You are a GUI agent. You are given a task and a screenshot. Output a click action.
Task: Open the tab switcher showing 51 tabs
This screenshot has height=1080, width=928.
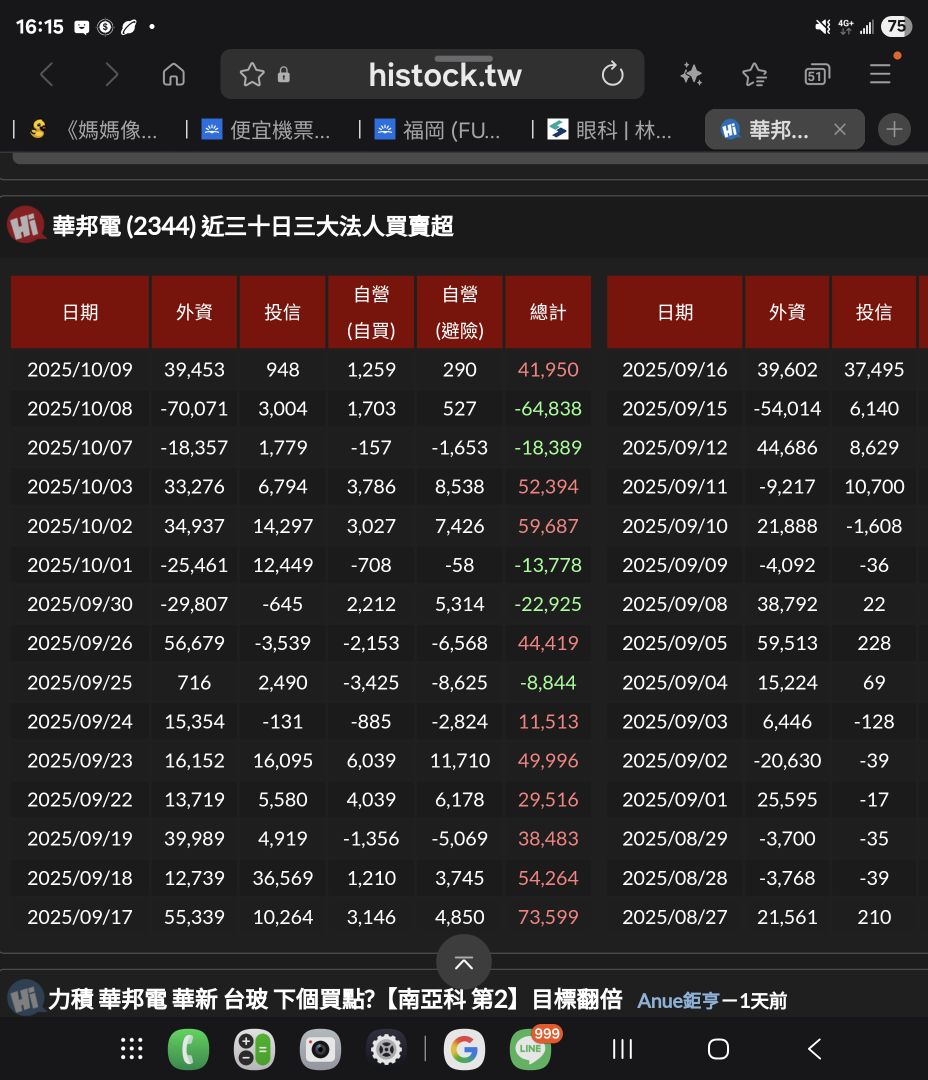click(817, 74)
